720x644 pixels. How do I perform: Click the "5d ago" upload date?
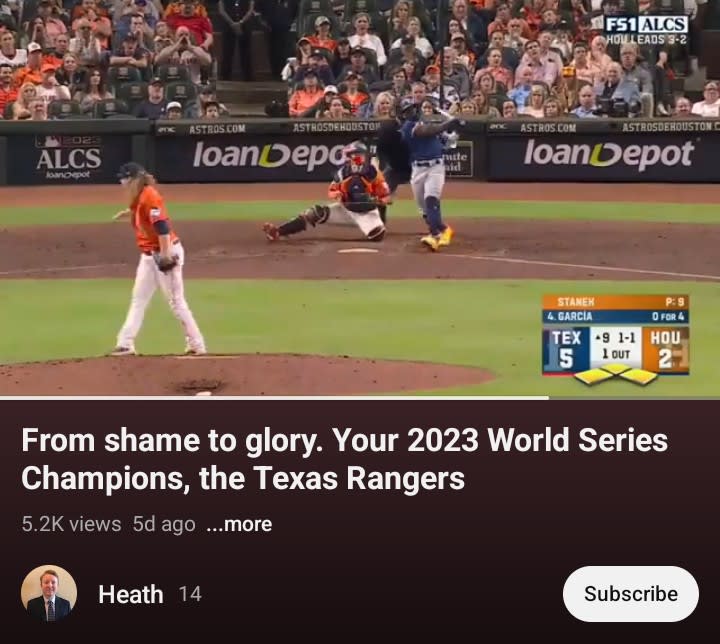click(x=164, y=524)
